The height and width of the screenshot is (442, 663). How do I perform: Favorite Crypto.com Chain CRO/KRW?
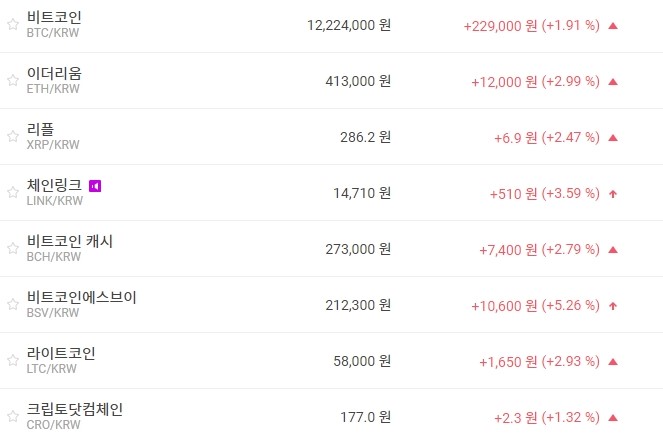pos(13,417)
